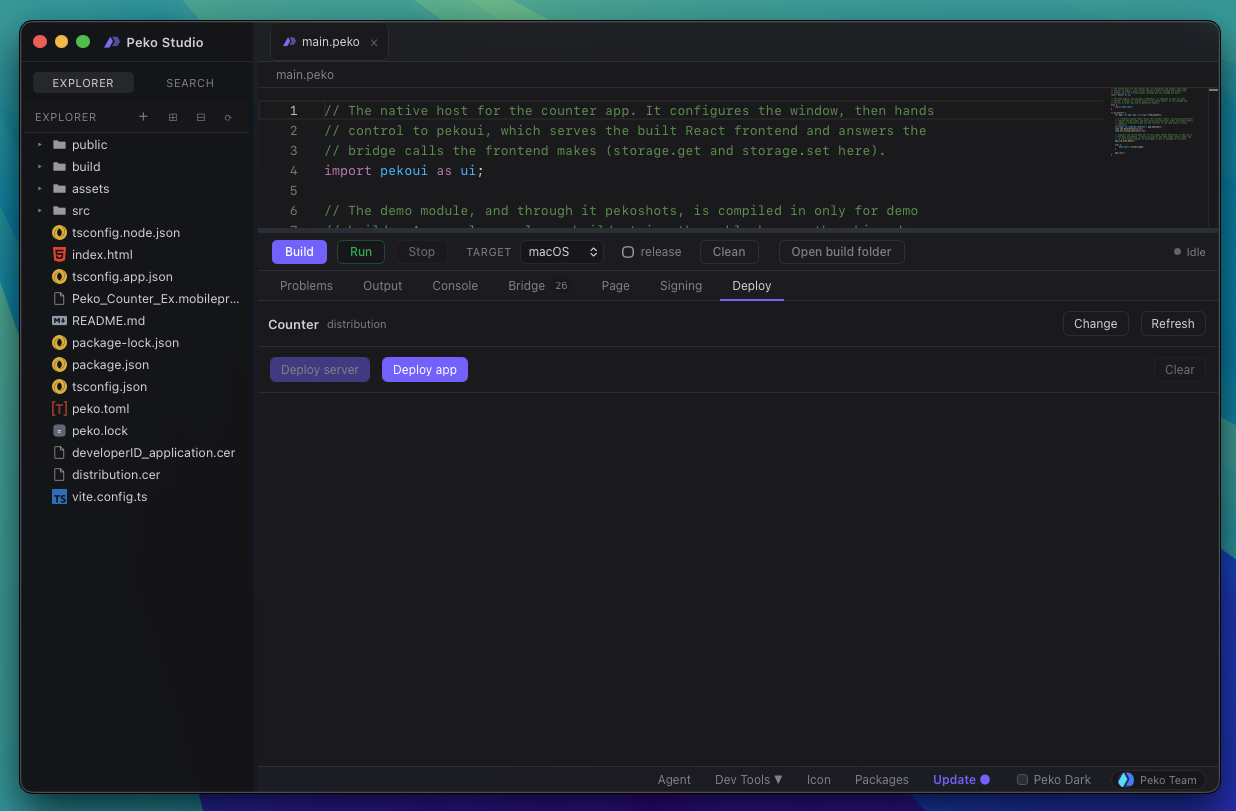Click the HTML5 icon beside index.html
This screenshot has width=1236, height=811.
click(59, 255)
